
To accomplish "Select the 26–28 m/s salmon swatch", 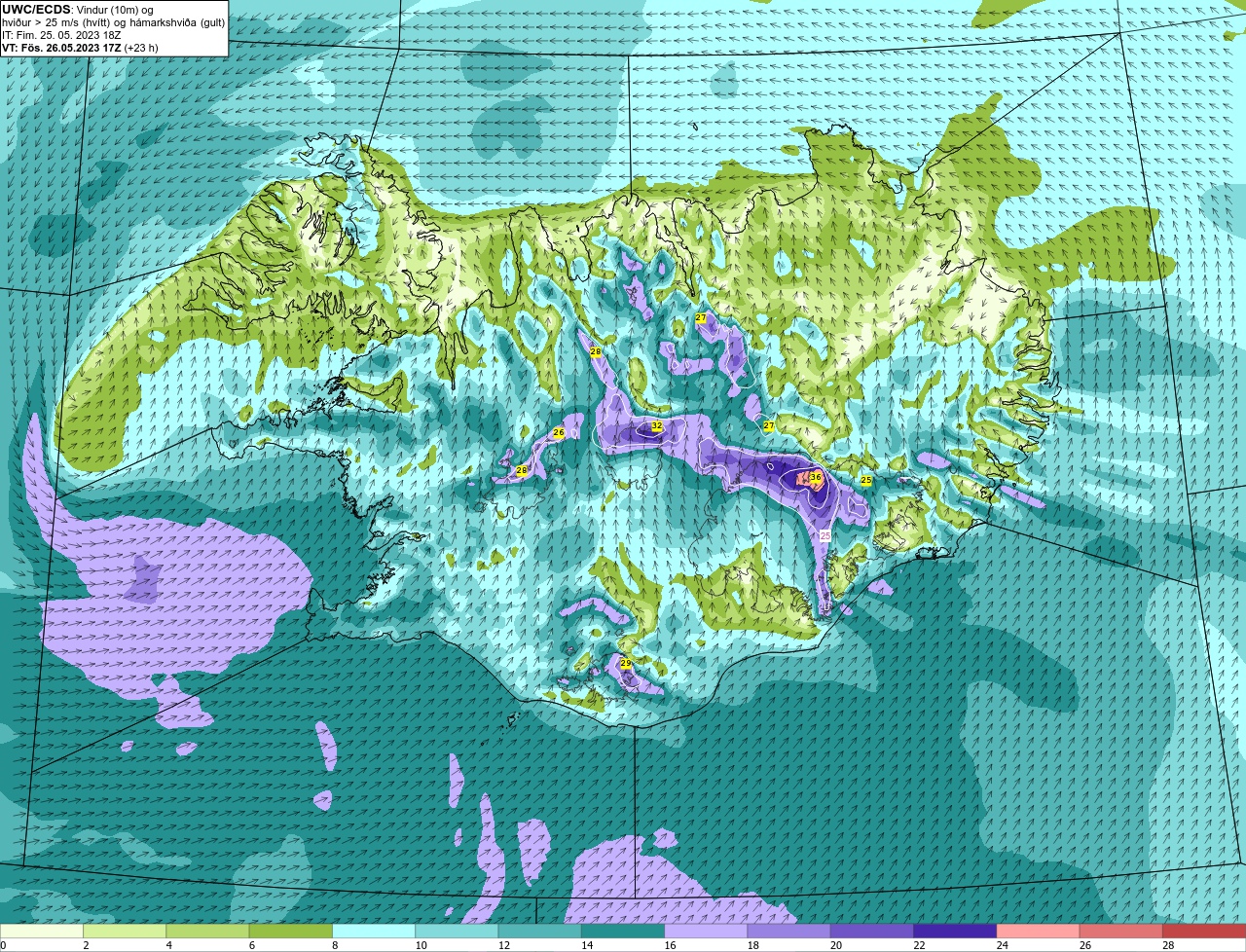I will coord(1121,932).
